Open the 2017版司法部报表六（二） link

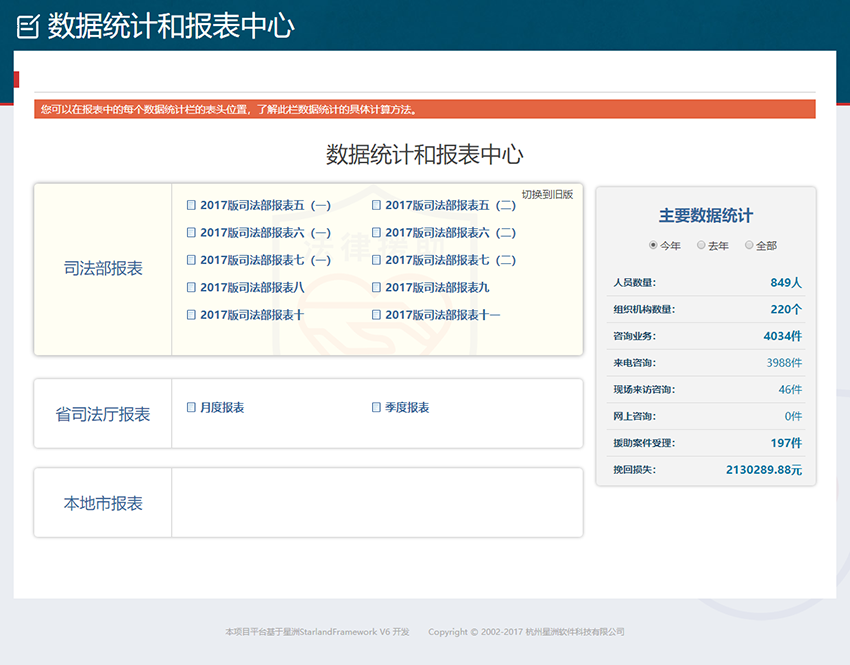click(450, 233)
